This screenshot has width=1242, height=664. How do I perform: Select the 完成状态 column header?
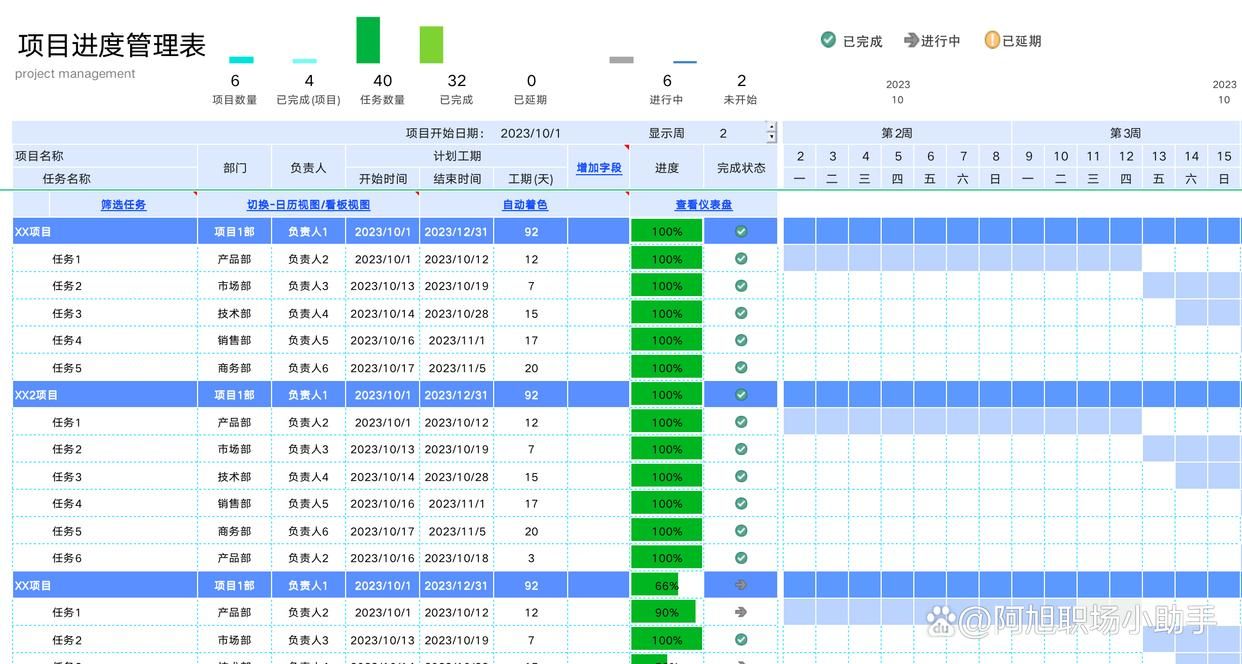[x=741, y=168]
